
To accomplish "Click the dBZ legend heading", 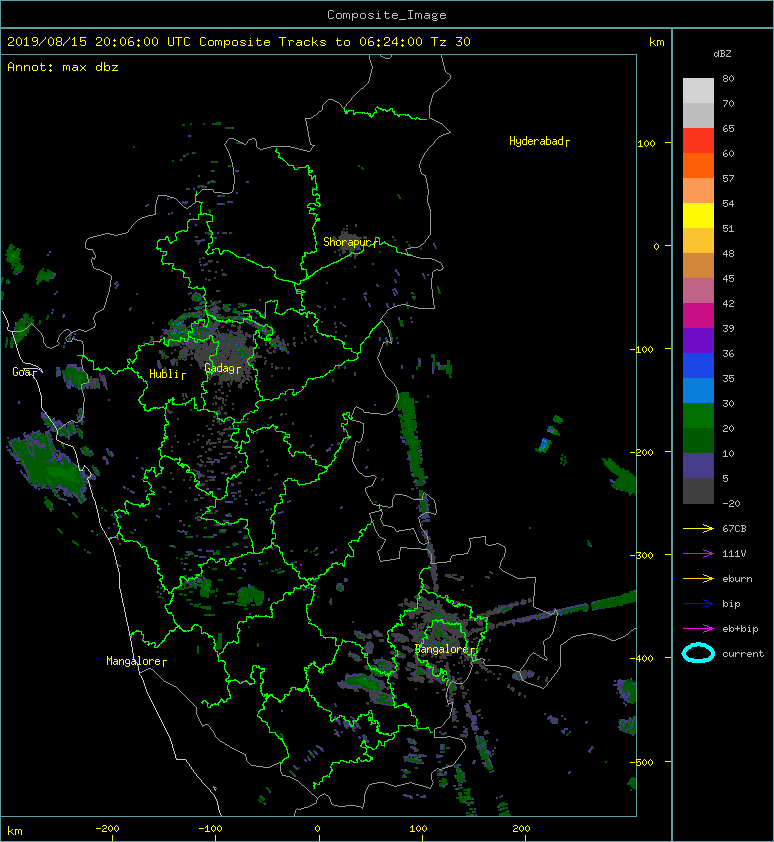I will tap(722, 54).
